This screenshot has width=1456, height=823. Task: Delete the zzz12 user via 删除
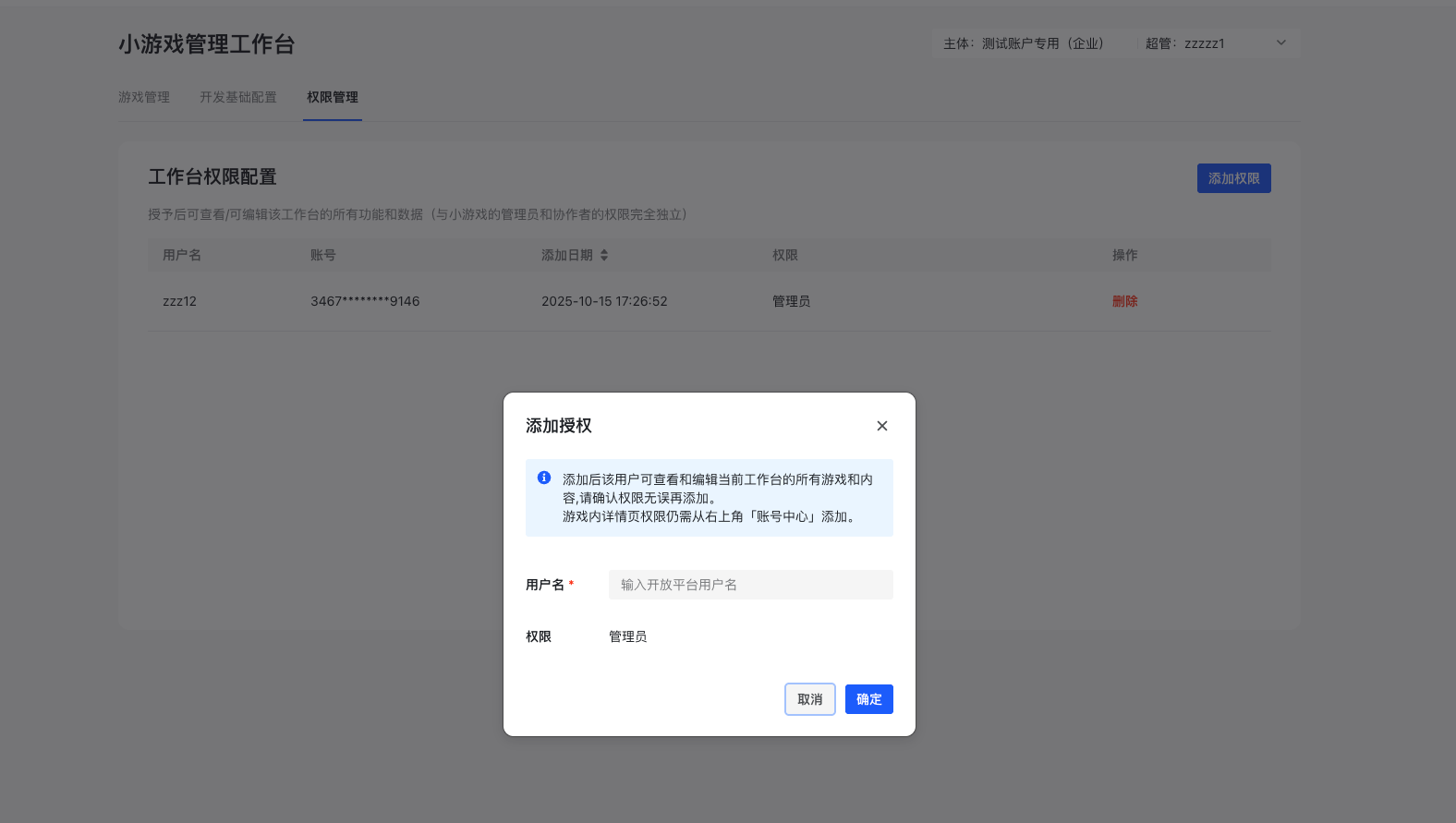1124,301
